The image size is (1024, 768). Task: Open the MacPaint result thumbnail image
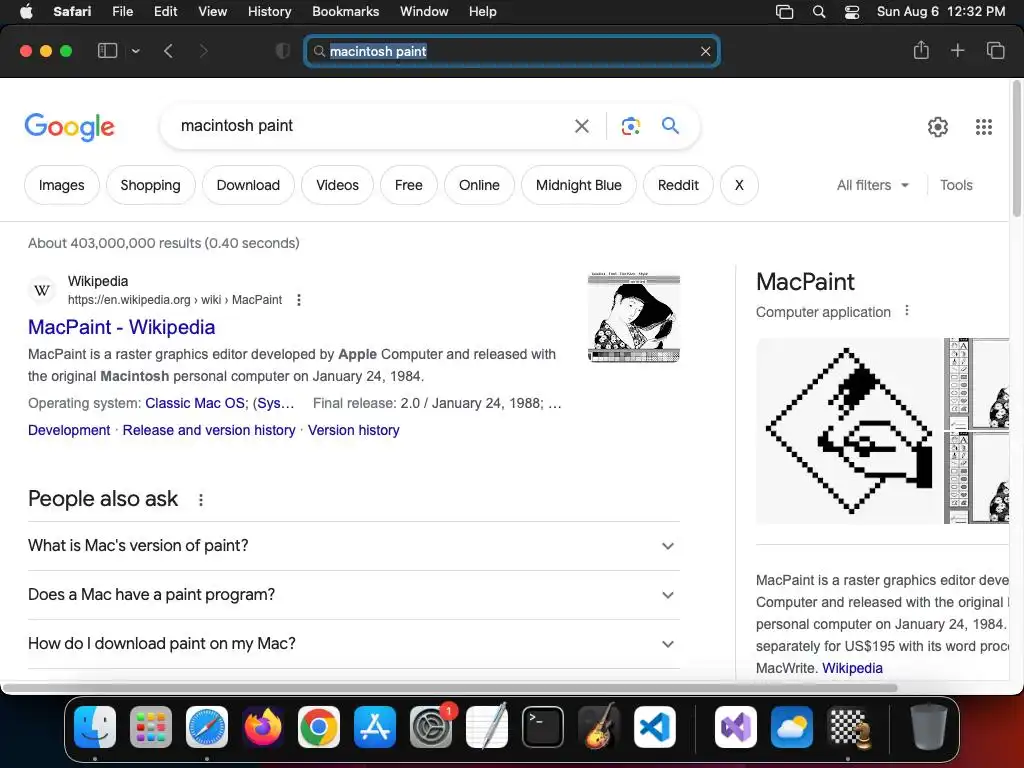(x=634, y=317)
